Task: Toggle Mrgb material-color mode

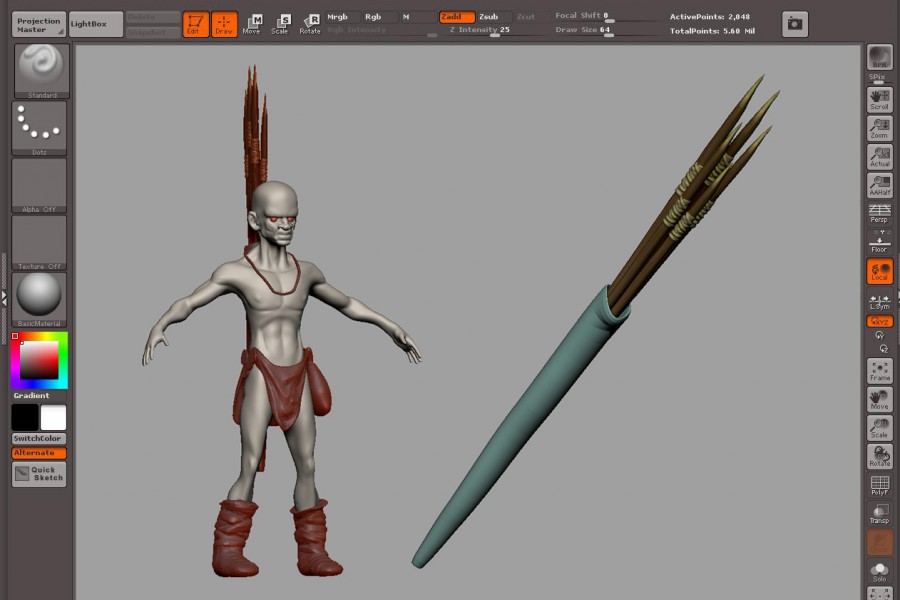Action: pos(340,17)
